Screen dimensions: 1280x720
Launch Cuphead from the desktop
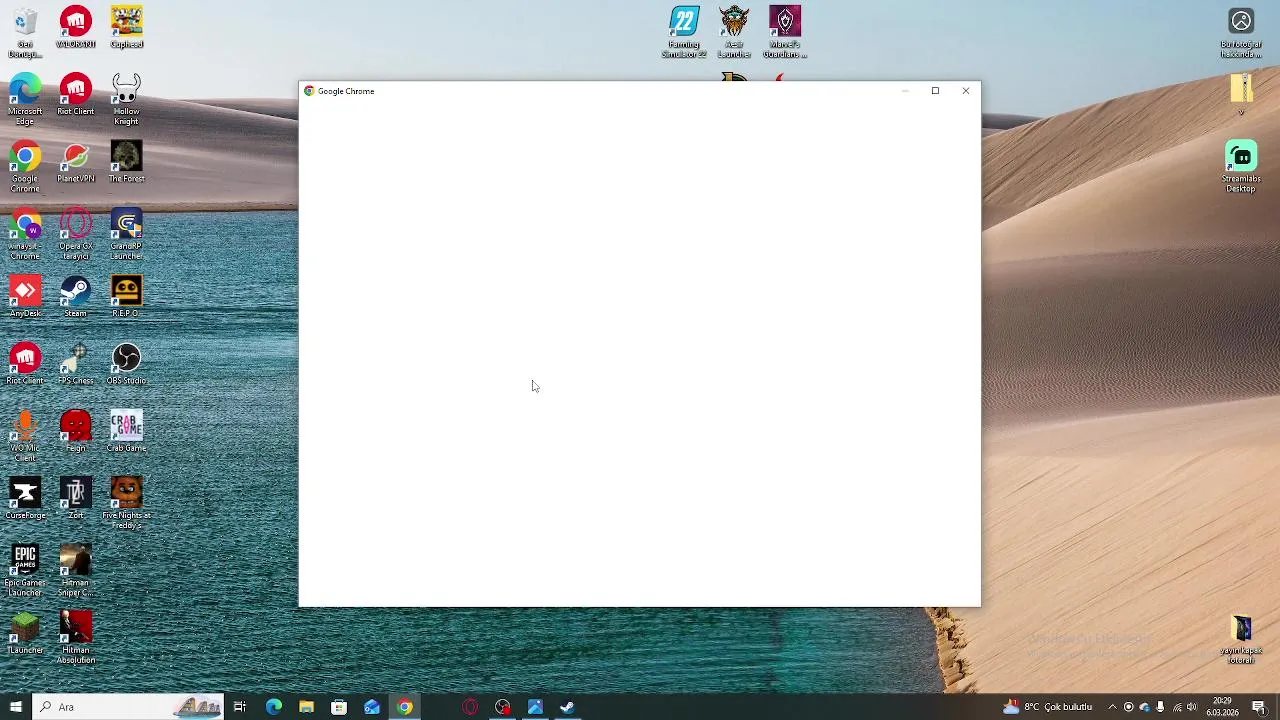(126, 27)
